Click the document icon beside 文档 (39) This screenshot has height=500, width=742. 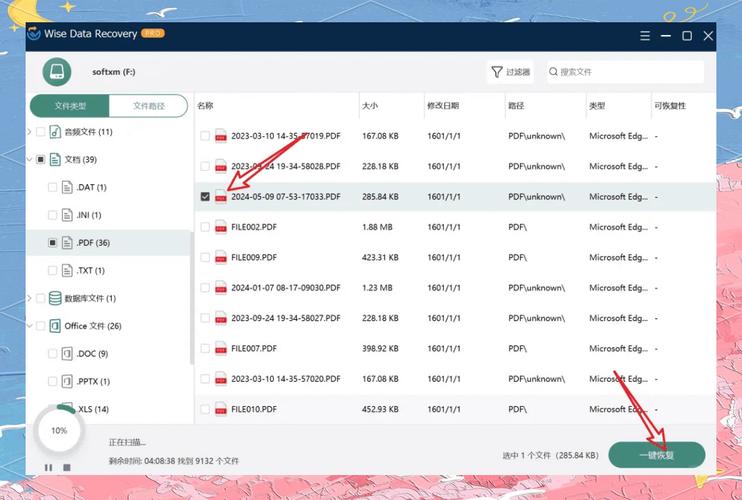[x=55, y=159]
